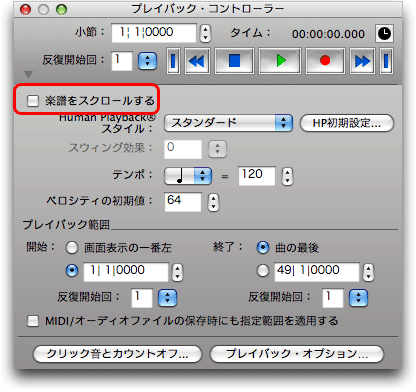The width and height of the screenshot is (416, 392).
Task: Click the スウィング効果 input field
Action: click(x=183, y=149)
